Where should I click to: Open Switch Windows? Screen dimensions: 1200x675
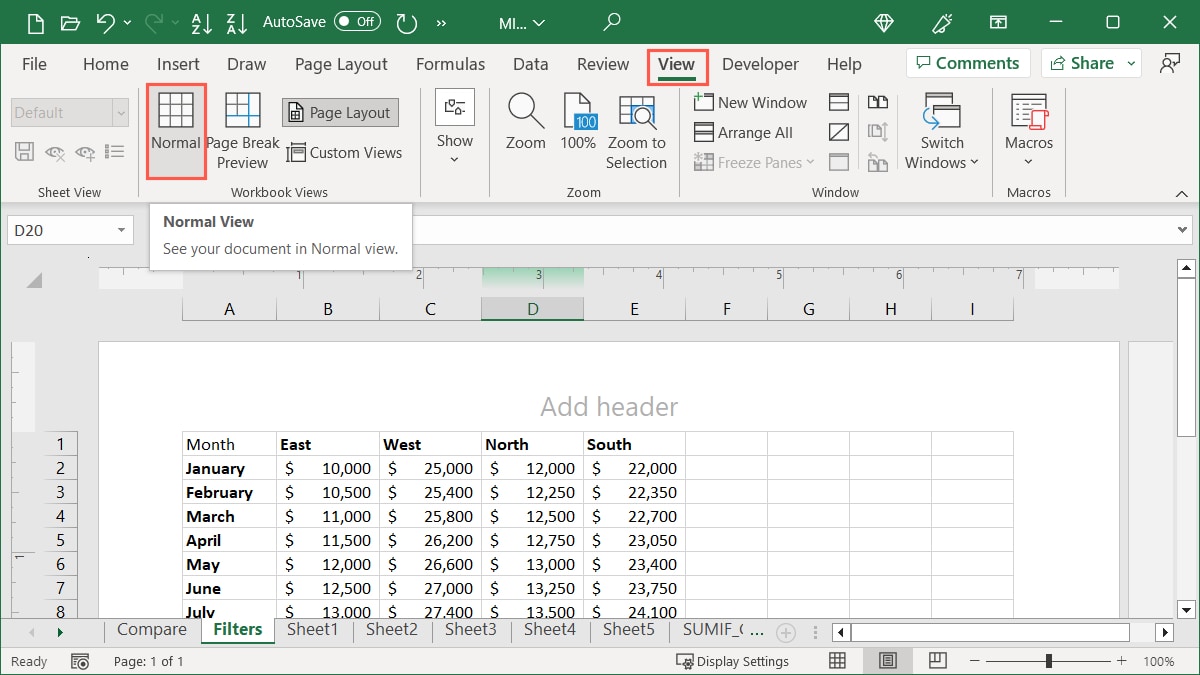pyautogui.click(x=941, y=131)
